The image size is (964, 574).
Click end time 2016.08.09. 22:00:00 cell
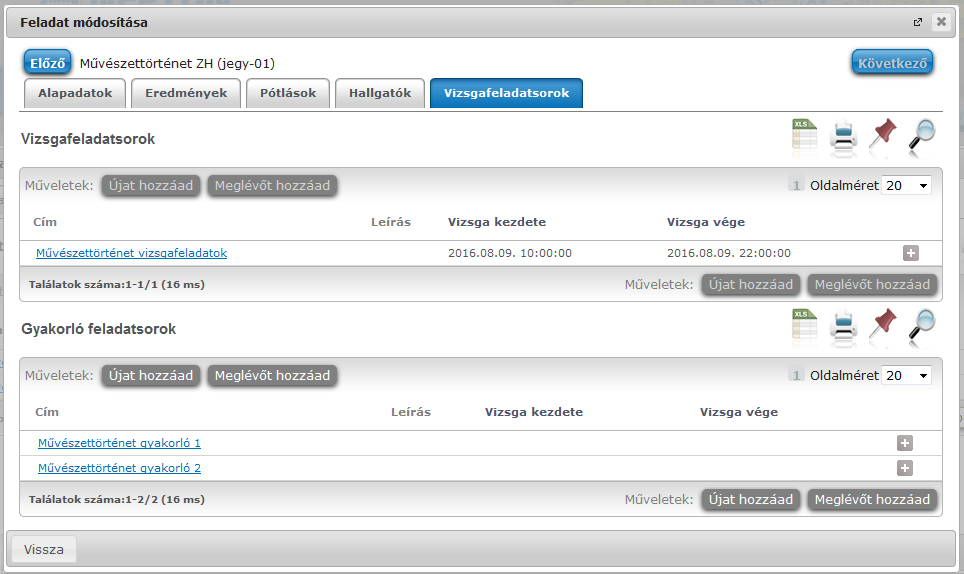(729, 253)
